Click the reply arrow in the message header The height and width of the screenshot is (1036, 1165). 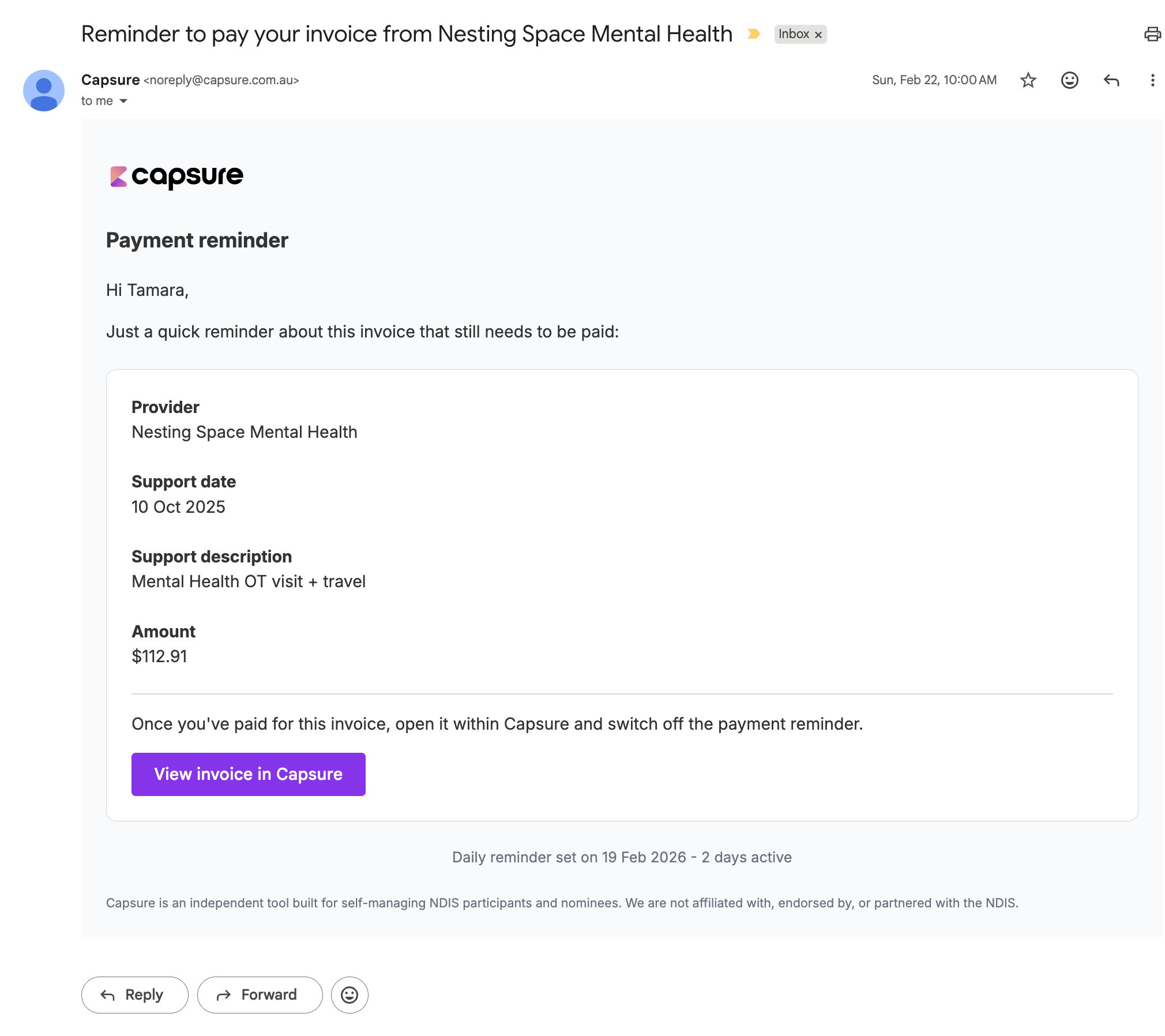(x=1111, y=80)
